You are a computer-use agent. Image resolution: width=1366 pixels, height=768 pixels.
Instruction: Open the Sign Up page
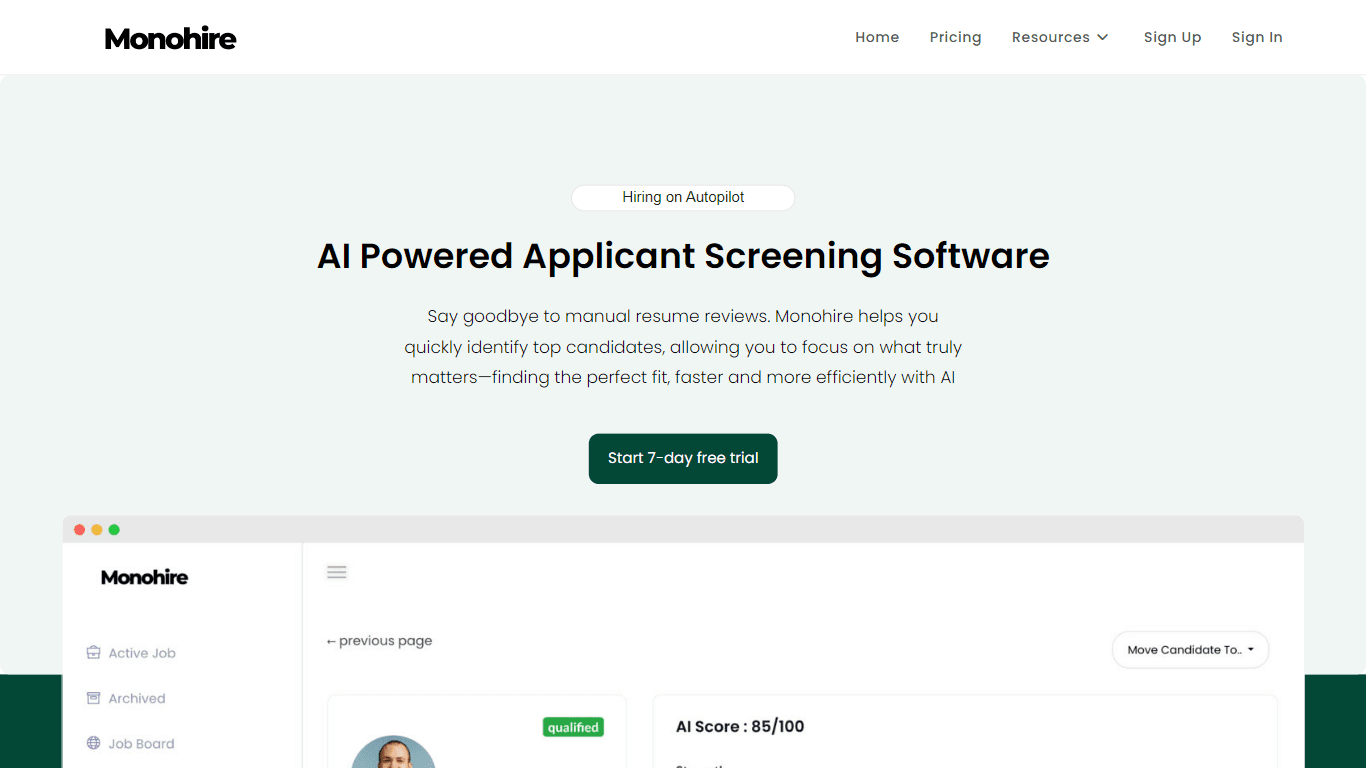1172,37
